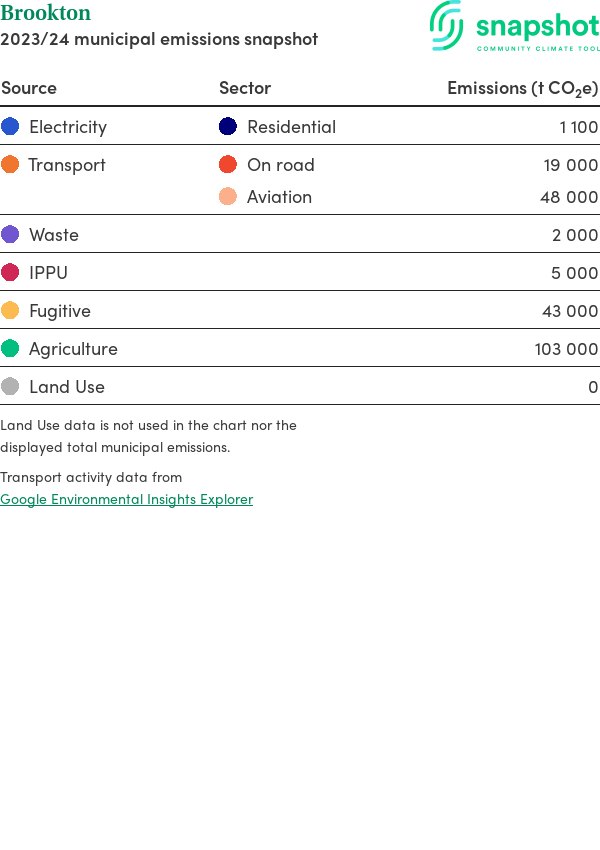
Task: Click the Snapshot logo icon
Action: pyautogui.click(x=447, y=25)
